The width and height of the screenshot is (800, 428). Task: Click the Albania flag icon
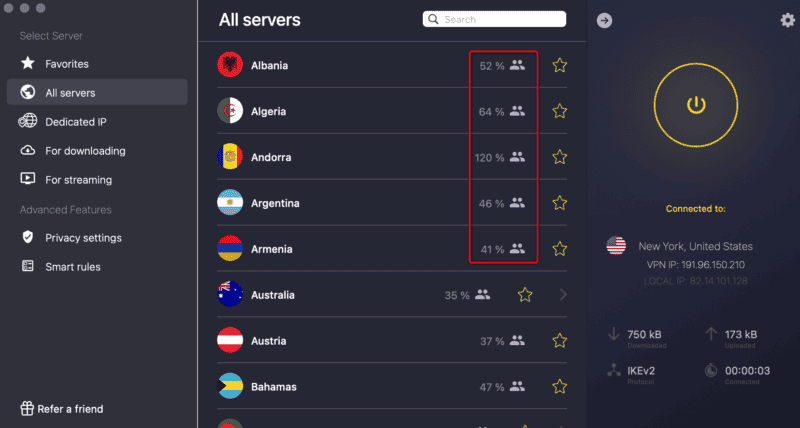coord(230,65)
